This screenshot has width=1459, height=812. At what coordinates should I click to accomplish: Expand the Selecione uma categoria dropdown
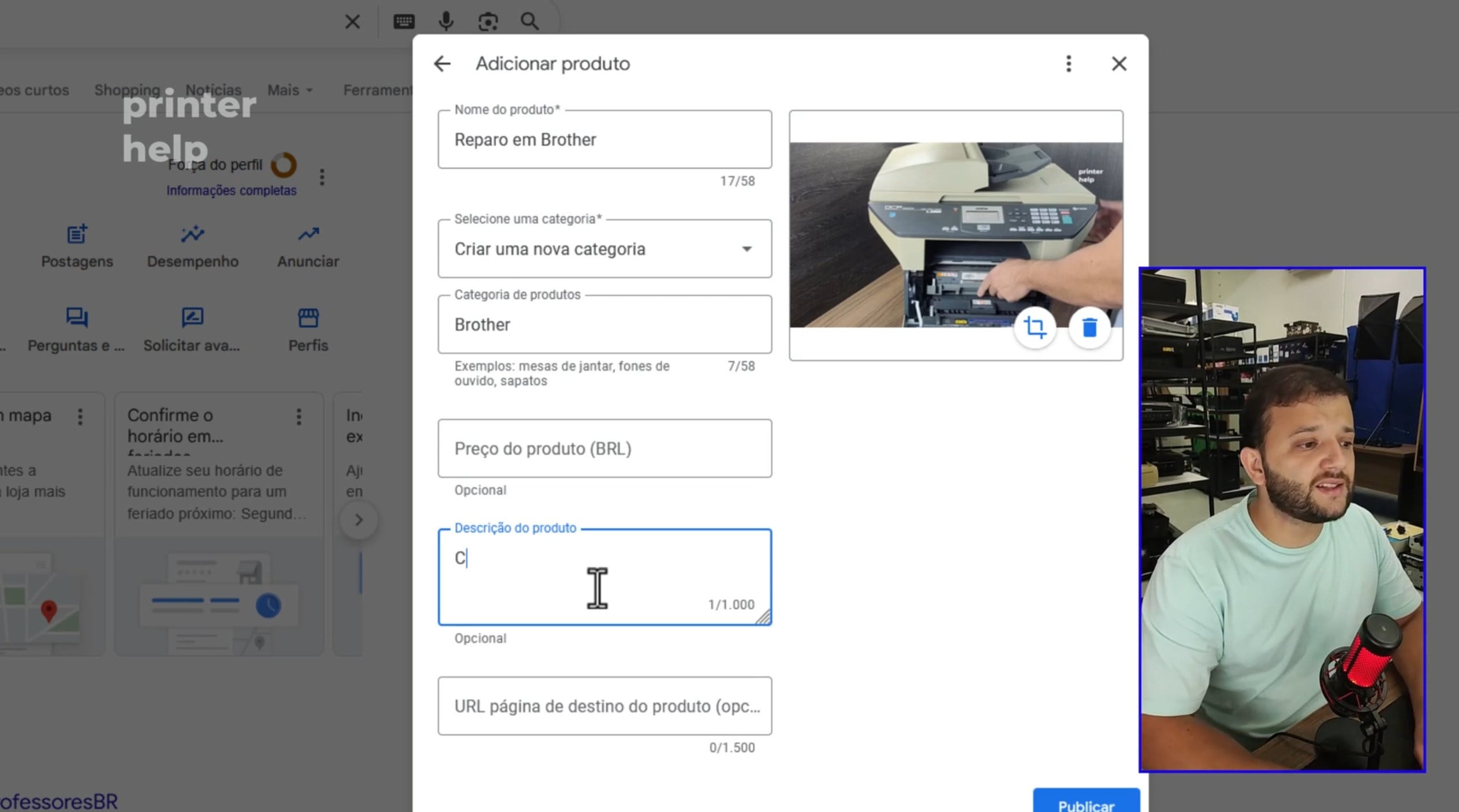click(x=604, y=249)
